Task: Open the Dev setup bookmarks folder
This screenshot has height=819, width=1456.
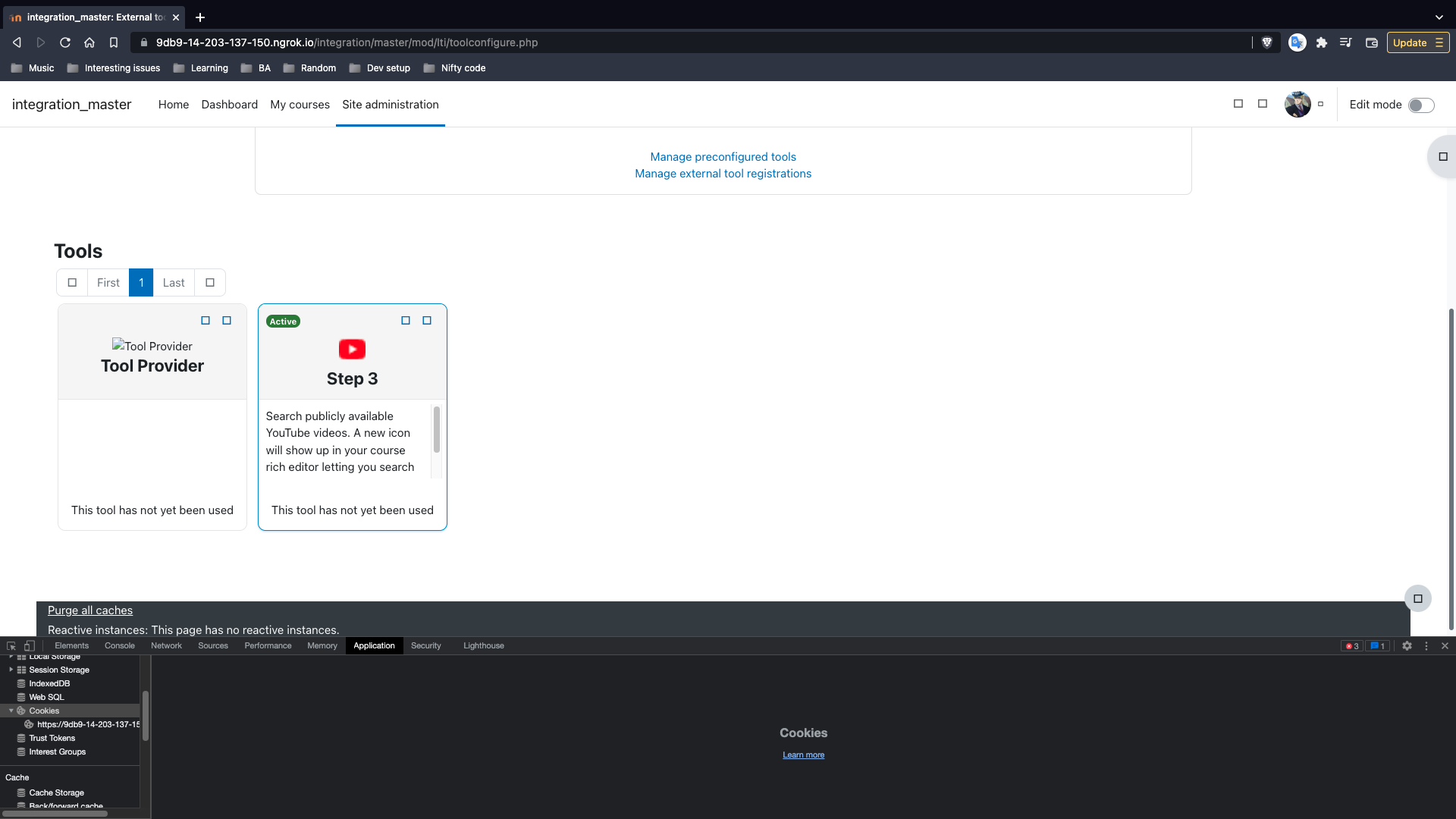Action: [x=380, y=68]
